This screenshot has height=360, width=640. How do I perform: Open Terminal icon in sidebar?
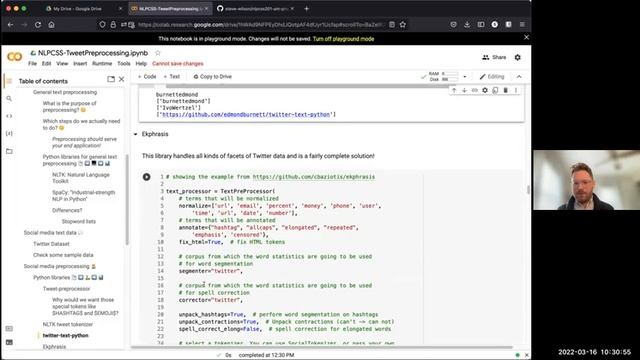pyautogui.click(x=9, y=342)
